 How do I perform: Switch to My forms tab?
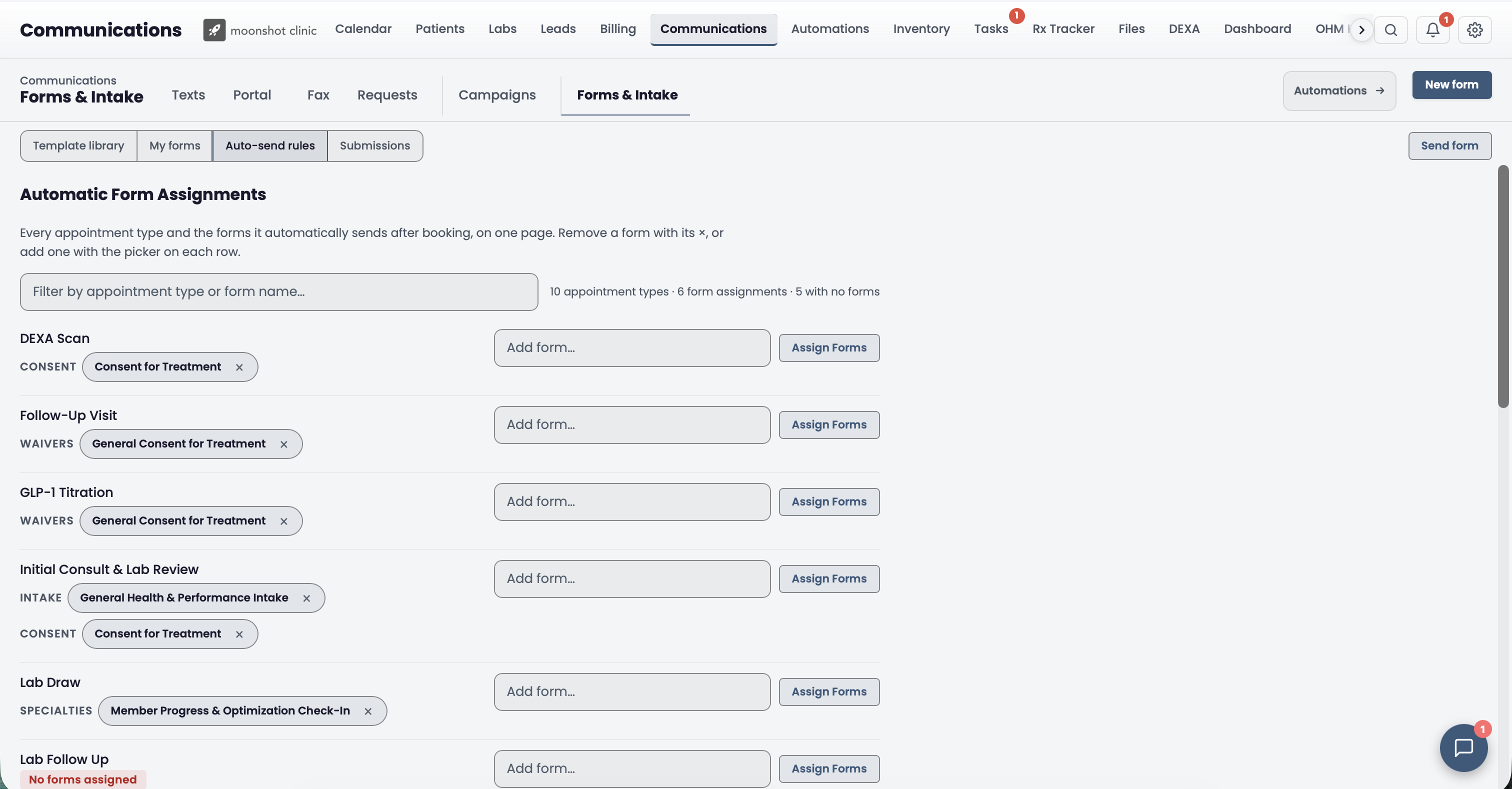[x=175, y=145]
